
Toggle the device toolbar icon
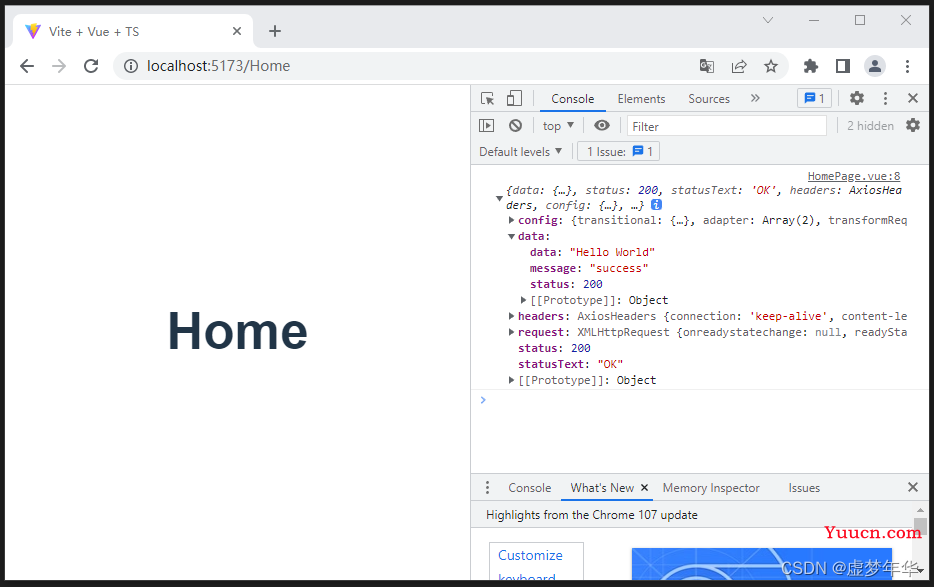pos(514,98)
